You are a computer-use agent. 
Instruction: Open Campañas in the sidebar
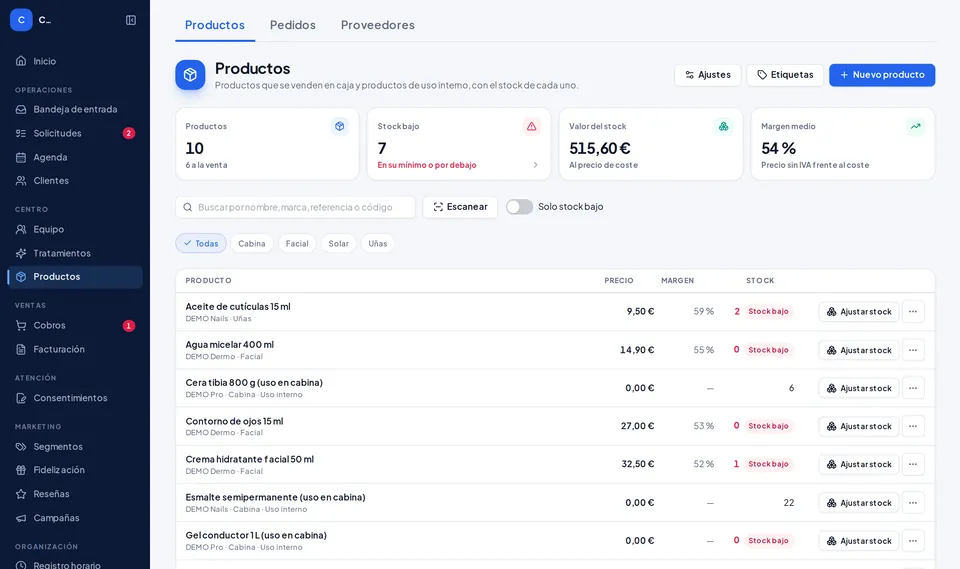[75, 518]
